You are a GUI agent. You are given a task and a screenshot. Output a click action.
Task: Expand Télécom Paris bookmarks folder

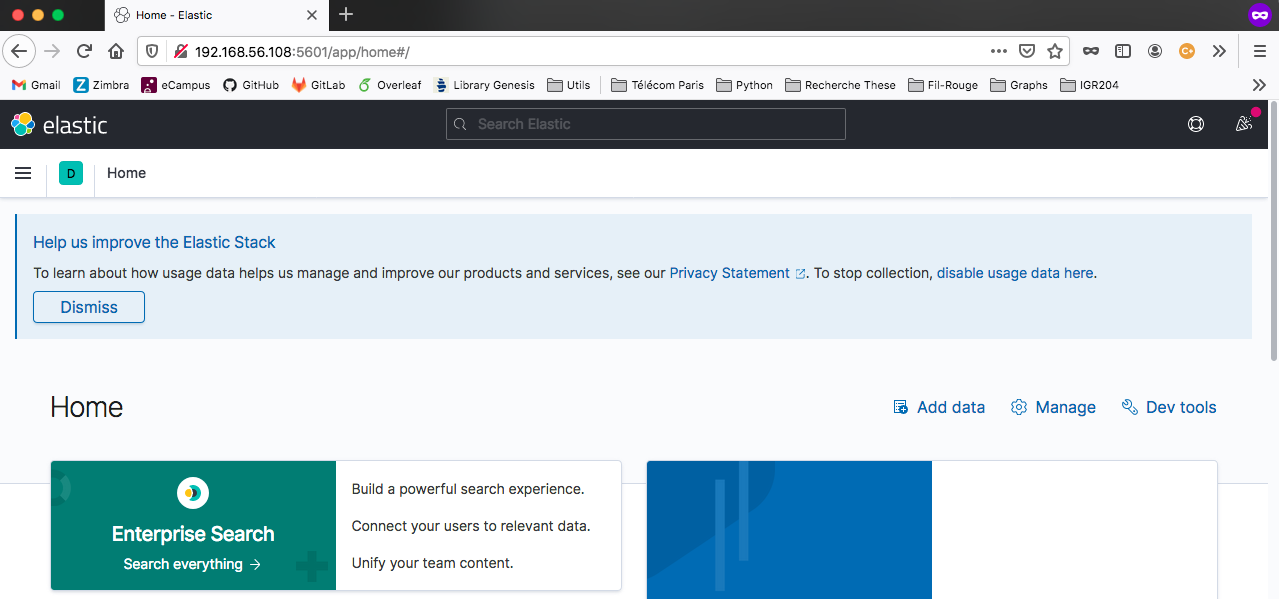pyautogui.click(x=657, y=85)
